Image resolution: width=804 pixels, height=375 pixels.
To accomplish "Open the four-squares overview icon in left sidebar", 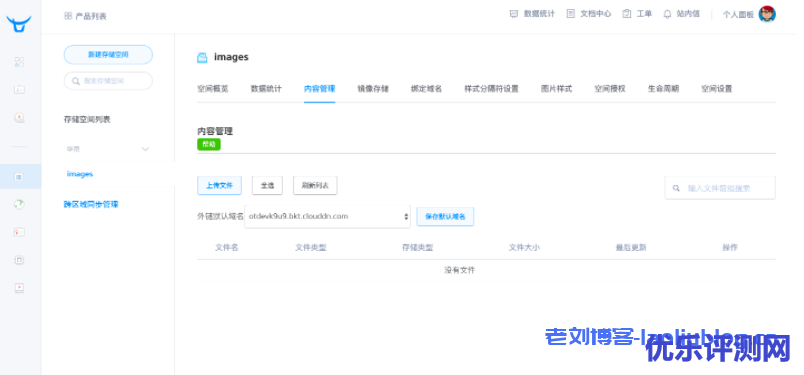I will pos(19,62).
